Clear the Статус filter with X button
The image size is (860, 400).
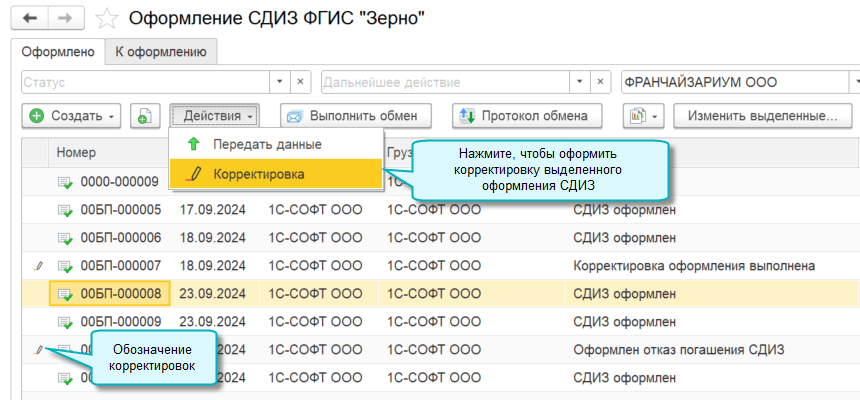[x=300, y=82]
